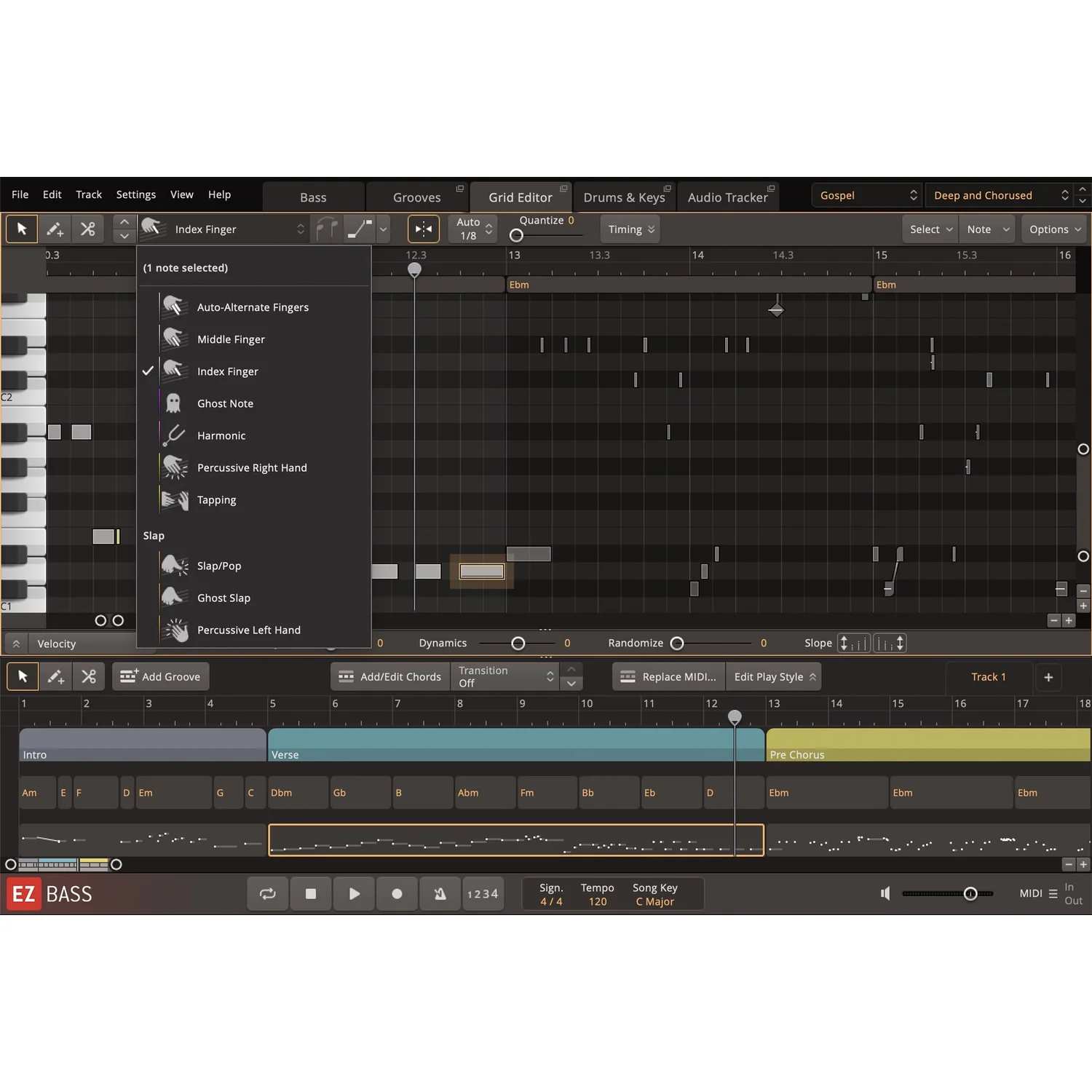Click the Record button in transport
Screen dimensions: 1092x1092
pos(397,894)
